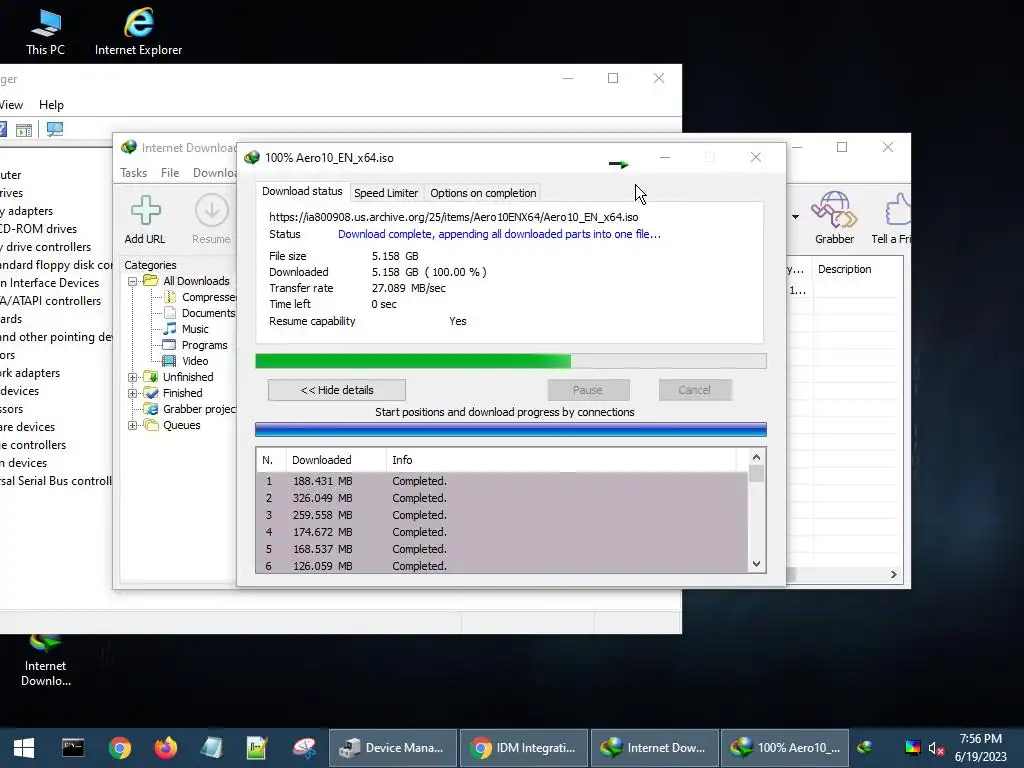1024x768 pixels.
Task: Click the Cancel button
Action: coord(694,390)
